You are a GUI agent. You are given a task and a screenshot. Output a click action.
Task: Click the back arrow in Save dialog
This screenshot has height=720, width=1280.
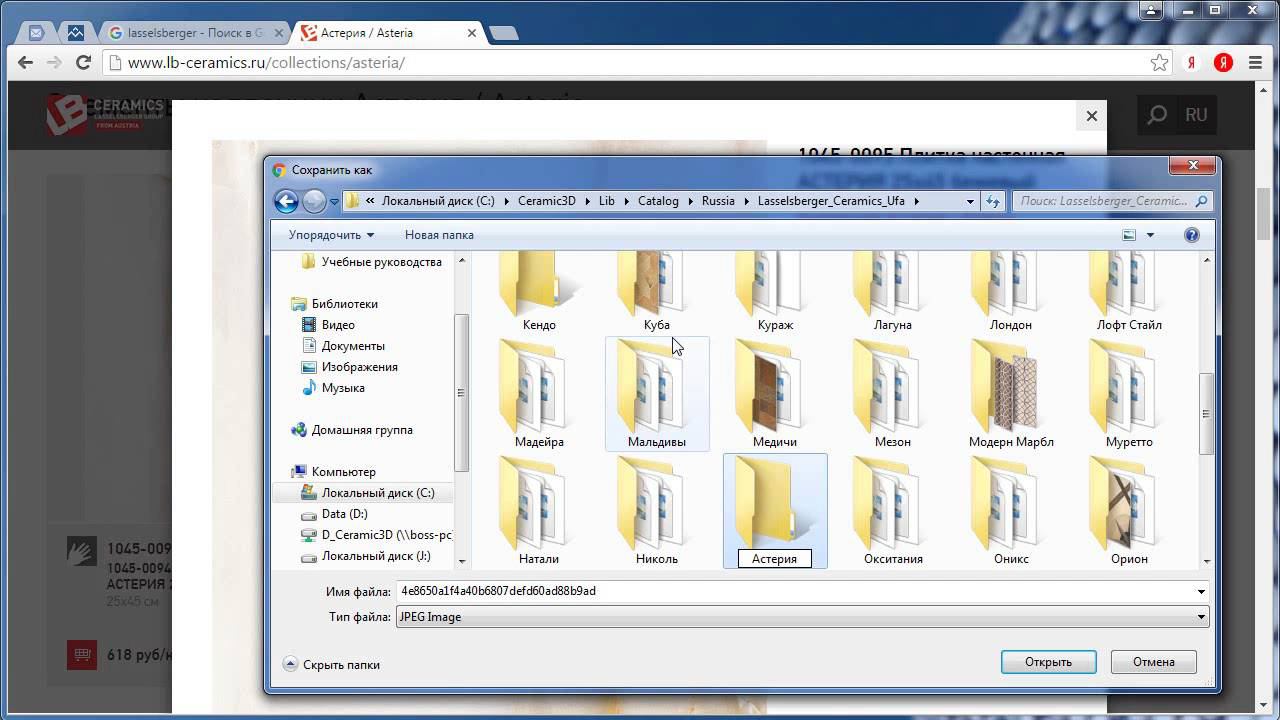click(287, 201)
